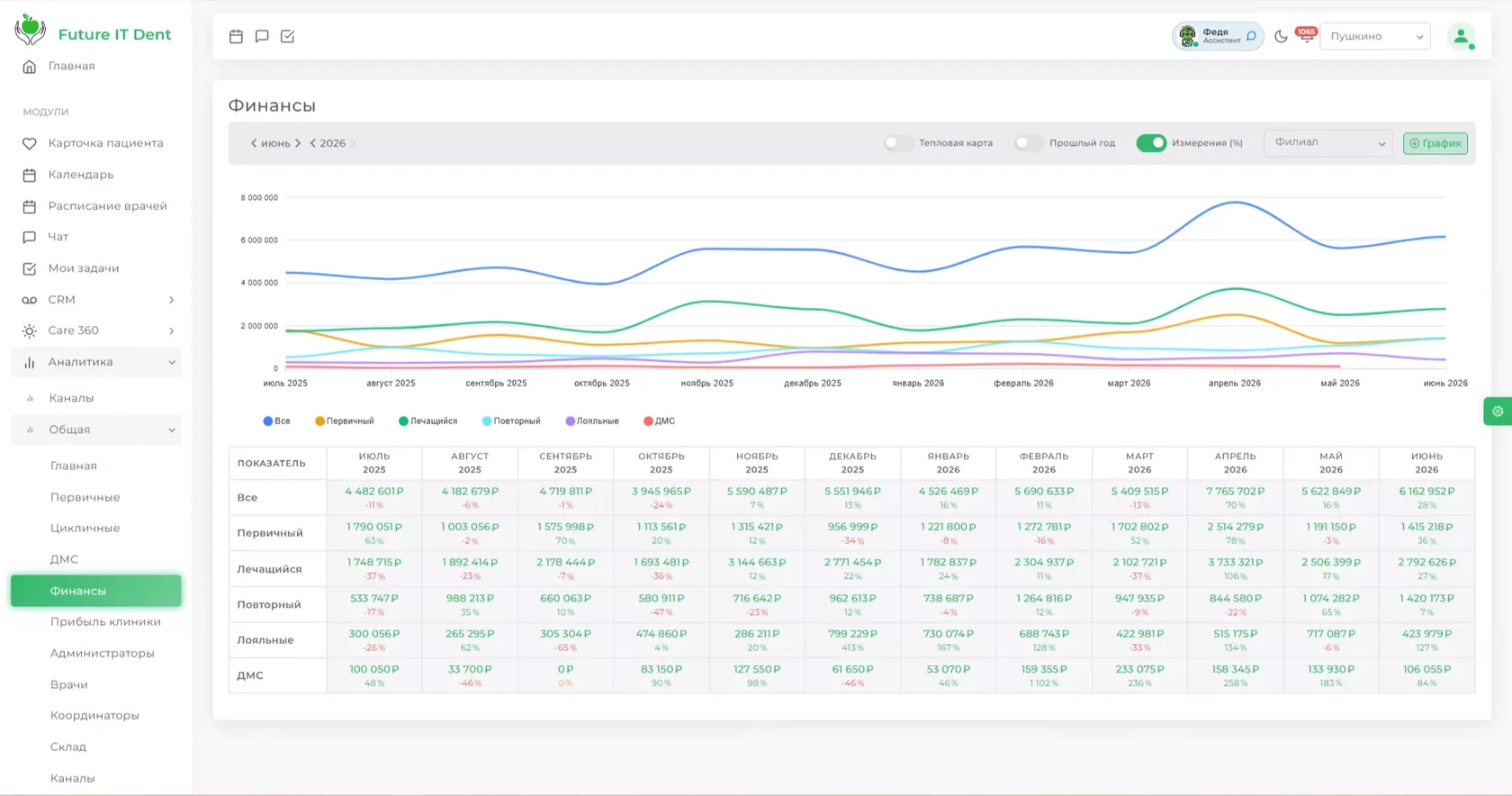The height and width of the screenshot is (796, 1512).
Task: Open Прибыль клиники in sidebar
Action: tap(105, 622)
